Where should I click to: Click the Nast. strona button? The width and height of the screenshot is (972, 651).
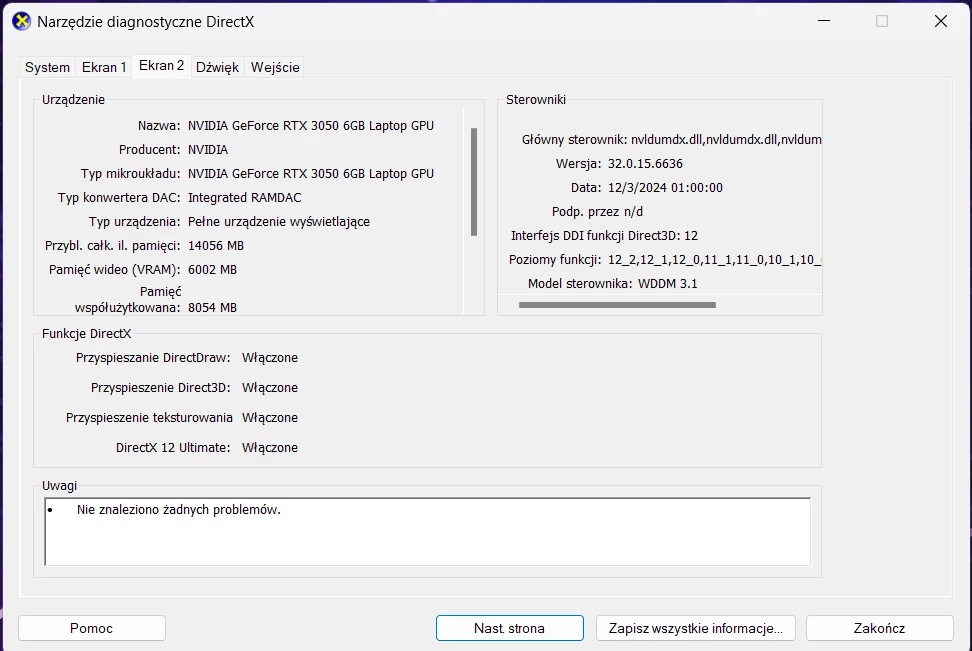[509, 628]
